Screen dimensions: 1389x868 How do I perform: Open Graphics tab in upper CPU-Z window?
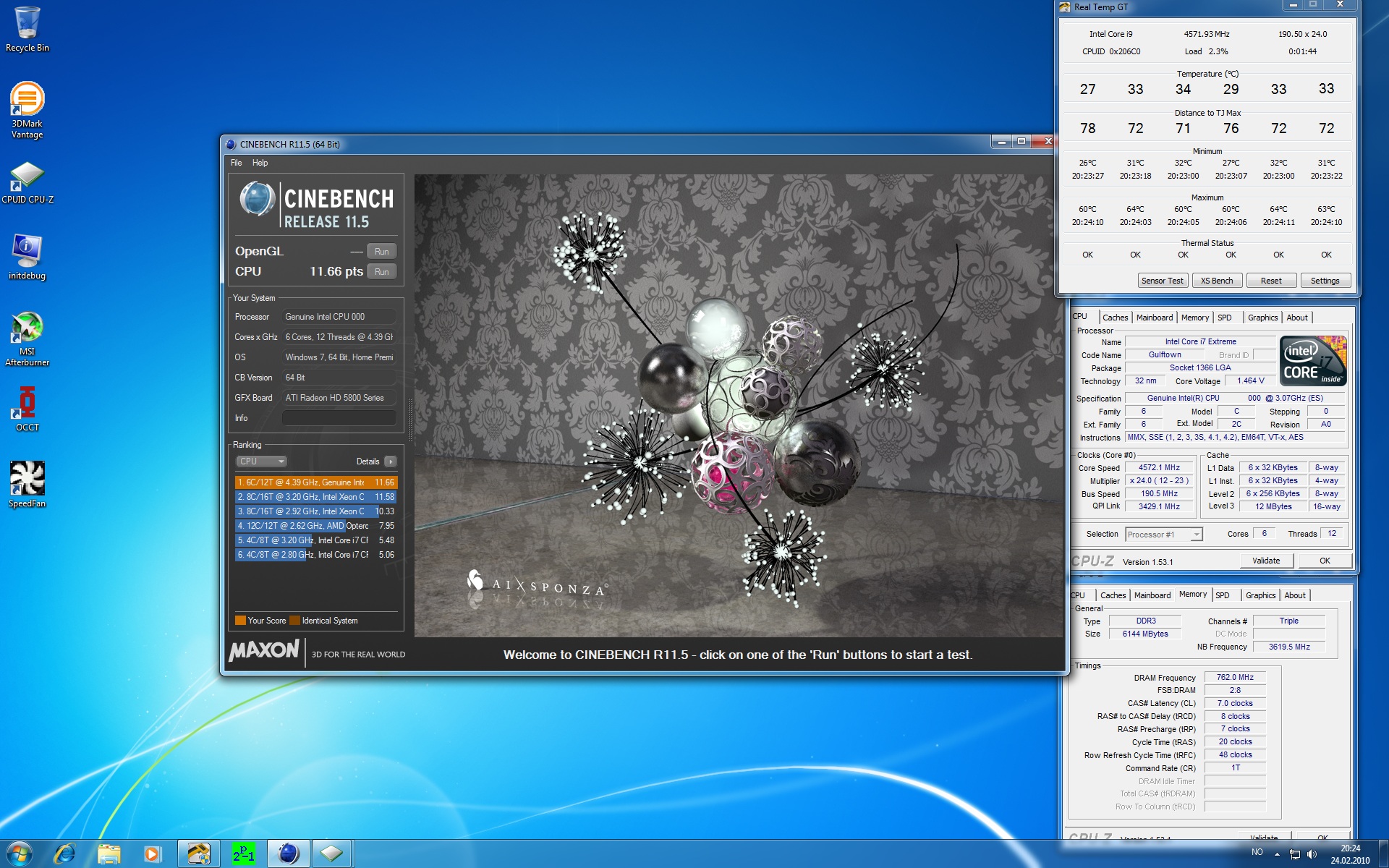(x=1262, y=318)
